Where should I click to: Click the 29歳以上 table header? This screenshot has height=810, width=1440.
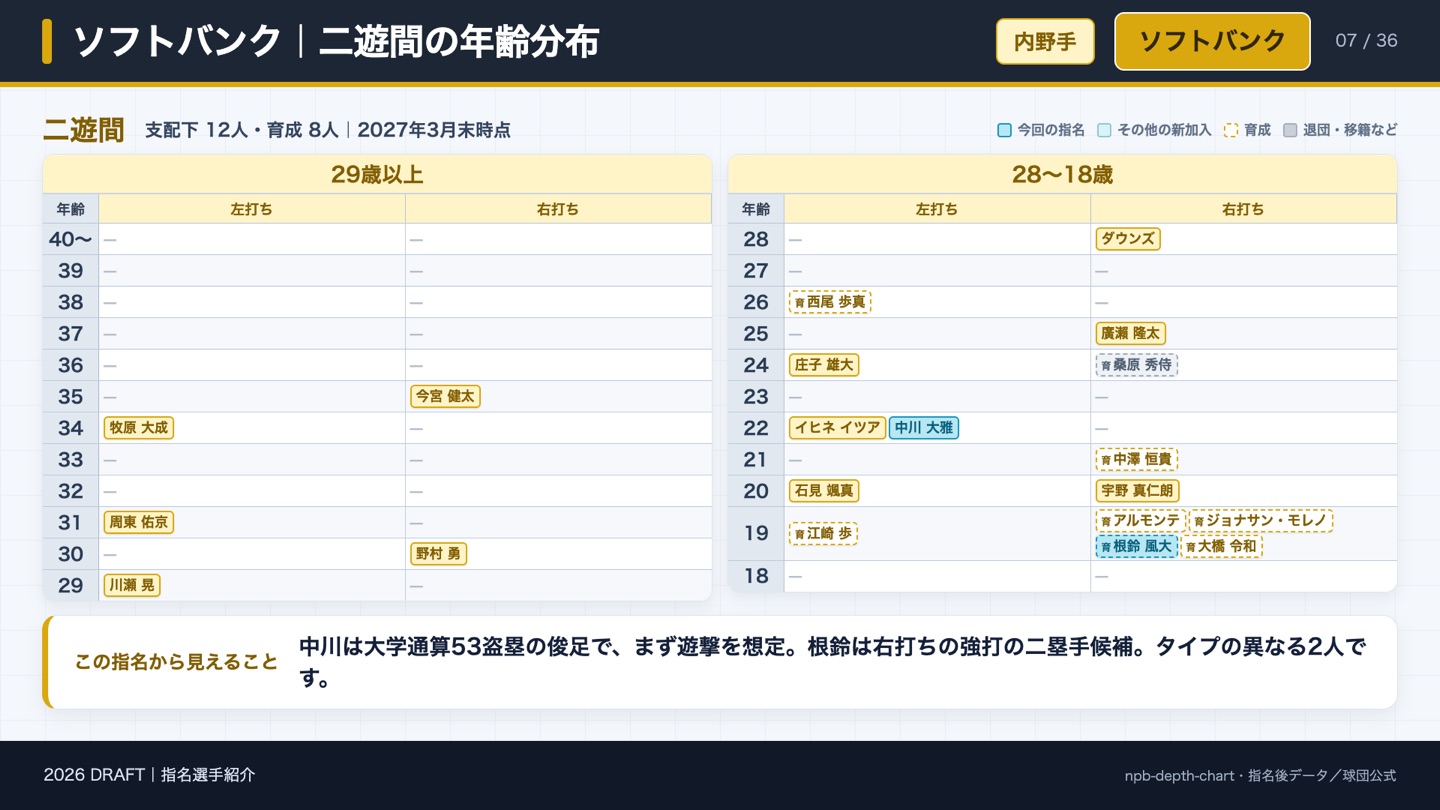pos(377,174)
